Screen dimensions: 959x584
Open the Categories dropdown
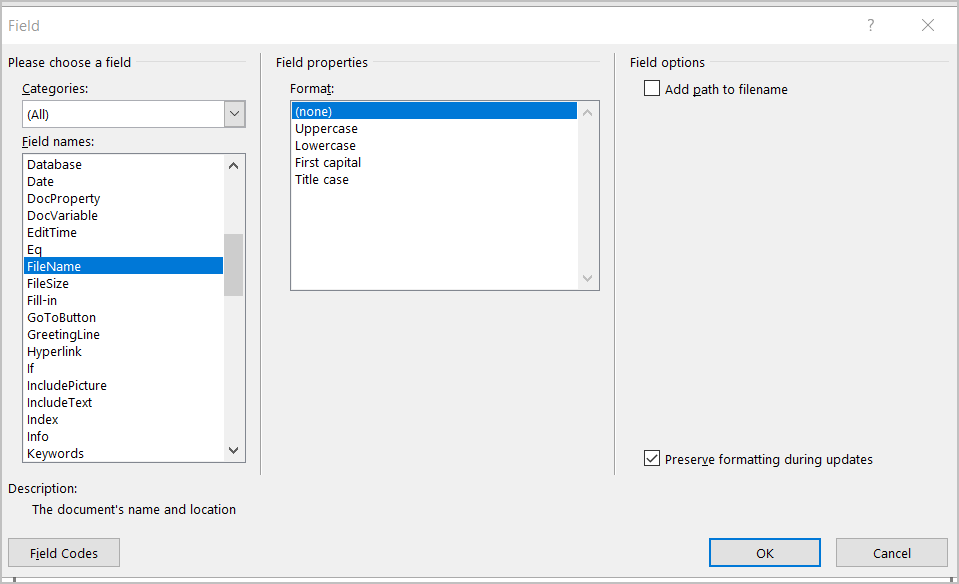(x=234, y=114)
